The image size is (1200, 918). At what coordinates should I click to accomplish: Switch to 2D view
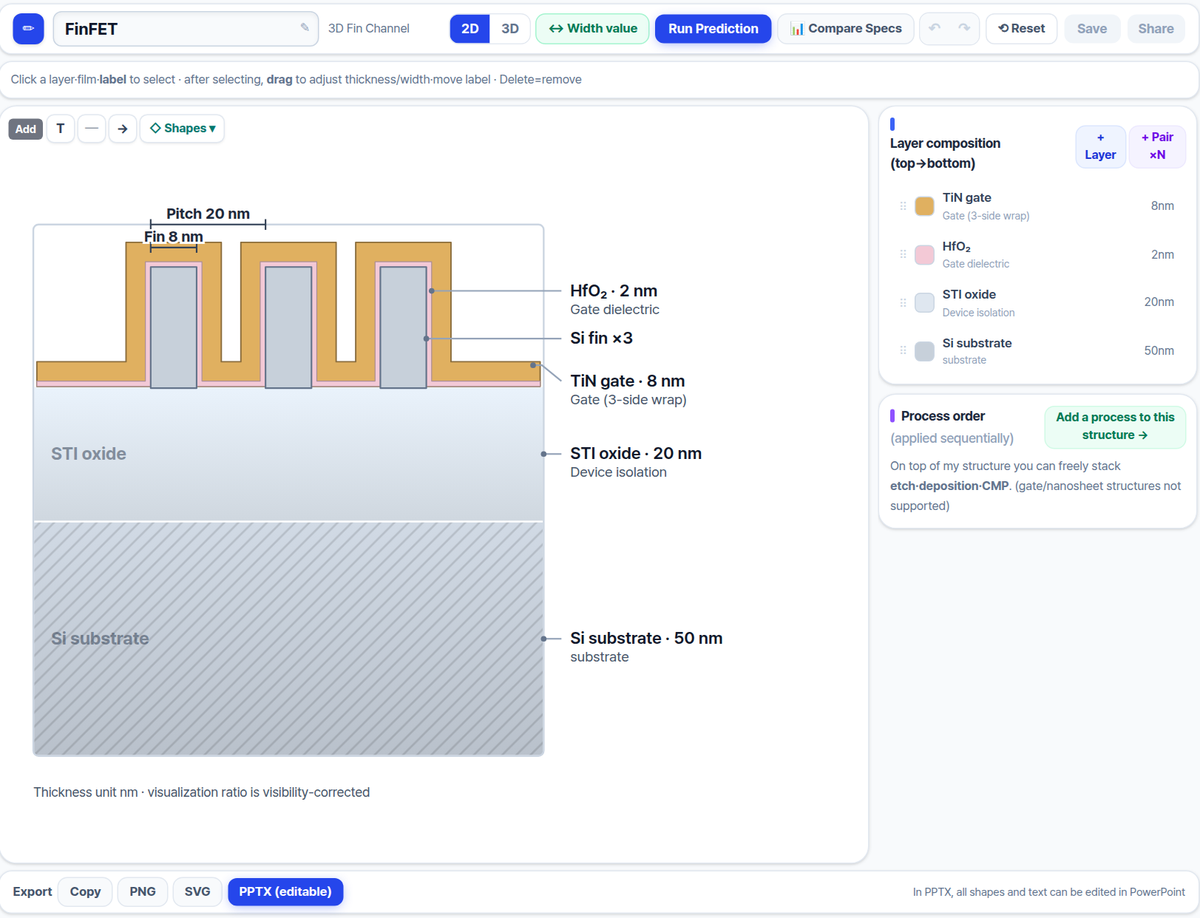(x=470, y=28)
